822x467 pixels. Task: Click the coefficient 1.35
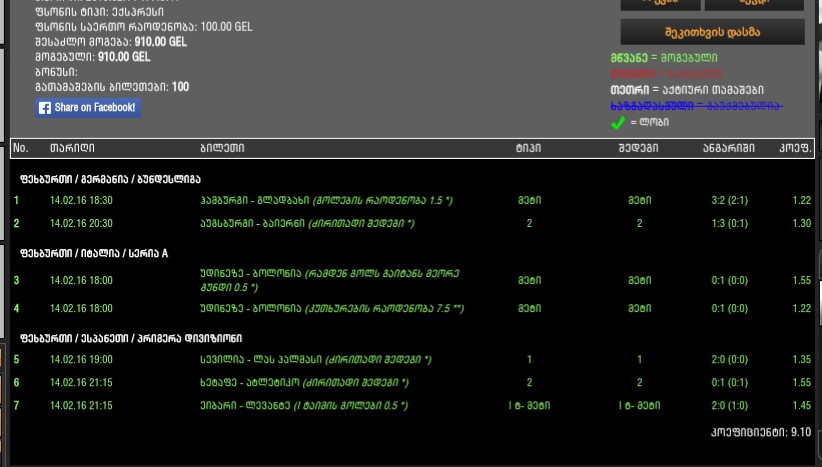(802, 360)
